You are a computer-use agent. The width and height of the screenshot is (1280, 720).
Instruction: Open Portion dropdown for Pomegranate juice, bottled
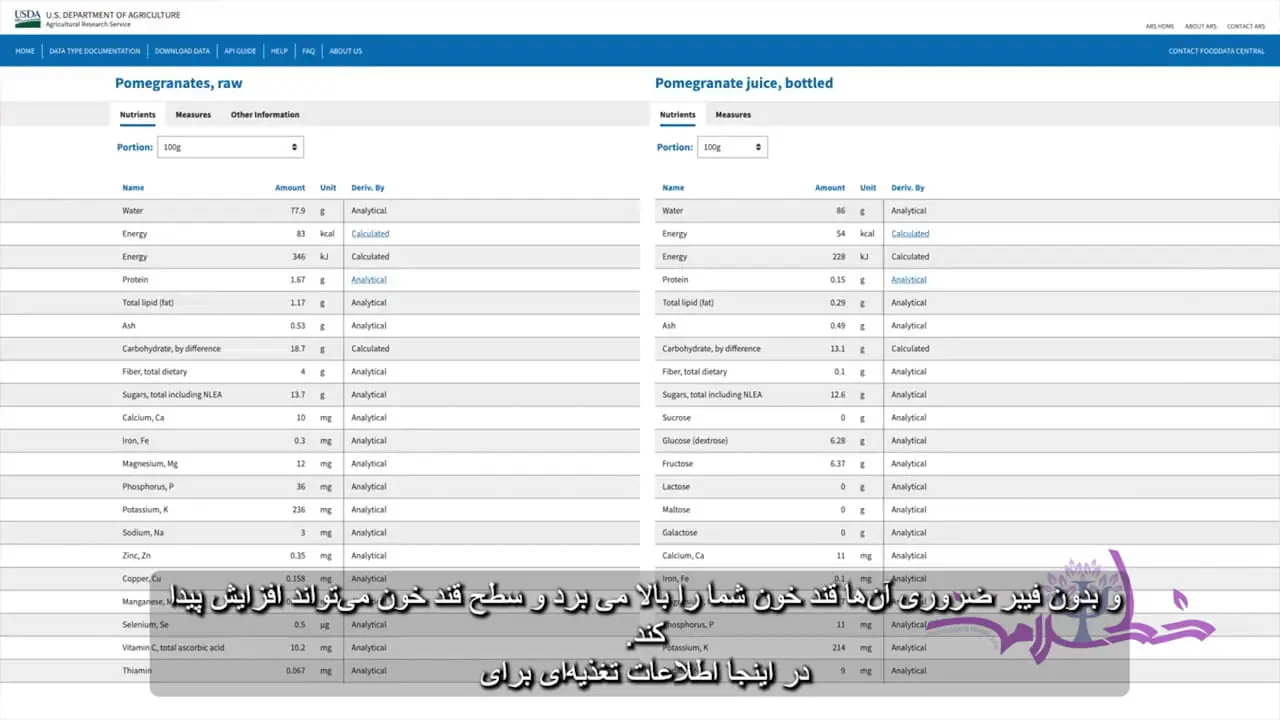(732, 147)
